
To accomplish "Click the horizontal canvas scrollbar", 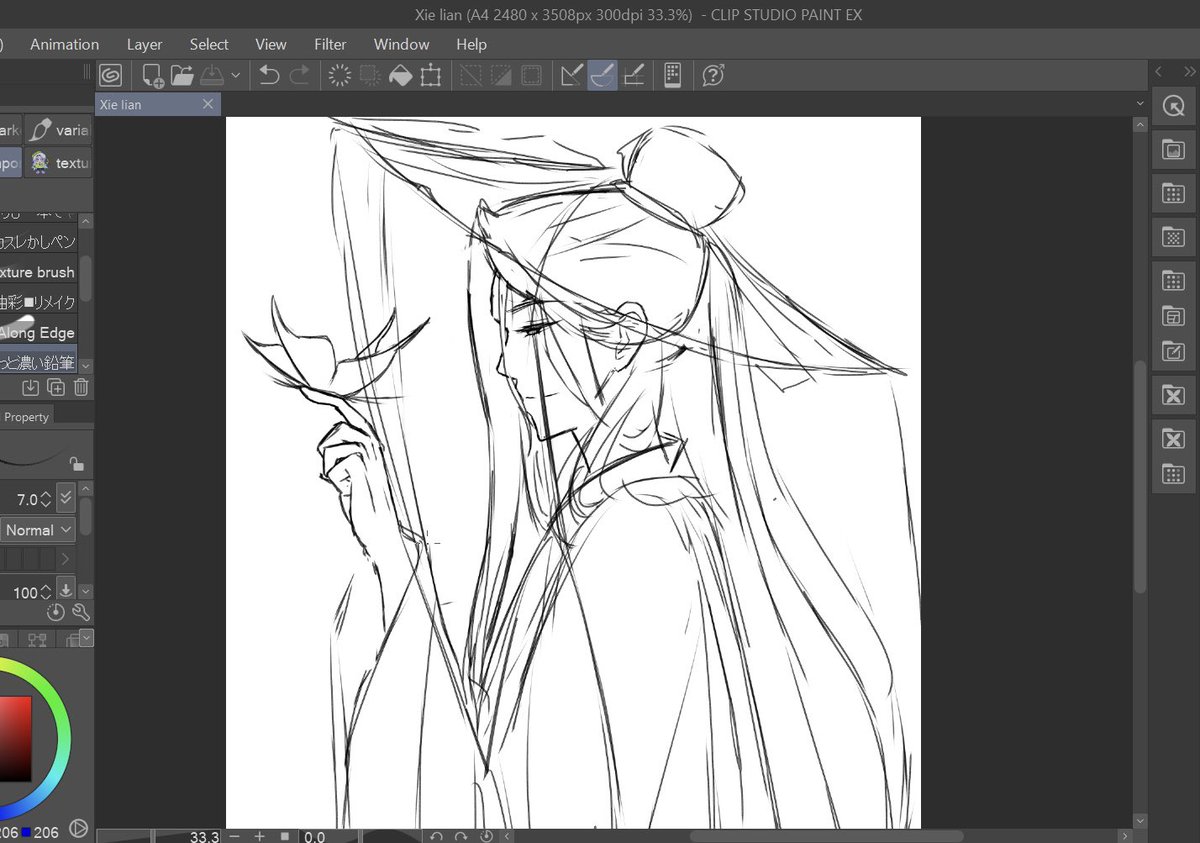I will coord(826,836).
